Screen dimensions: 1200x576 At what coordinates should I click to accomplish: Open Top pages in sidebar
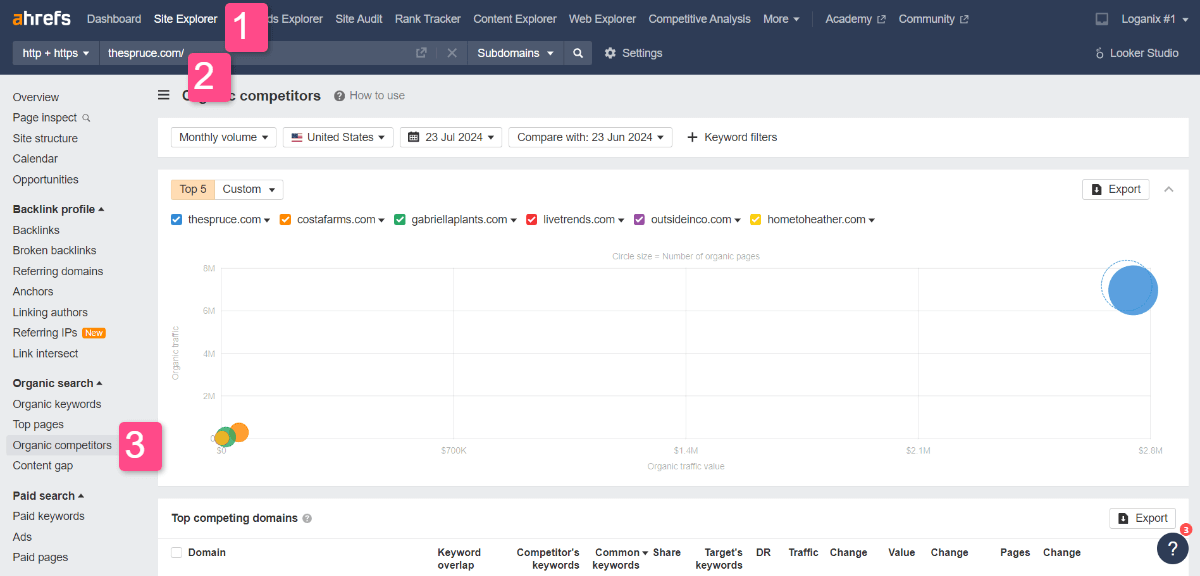click(x=38, y=424)
